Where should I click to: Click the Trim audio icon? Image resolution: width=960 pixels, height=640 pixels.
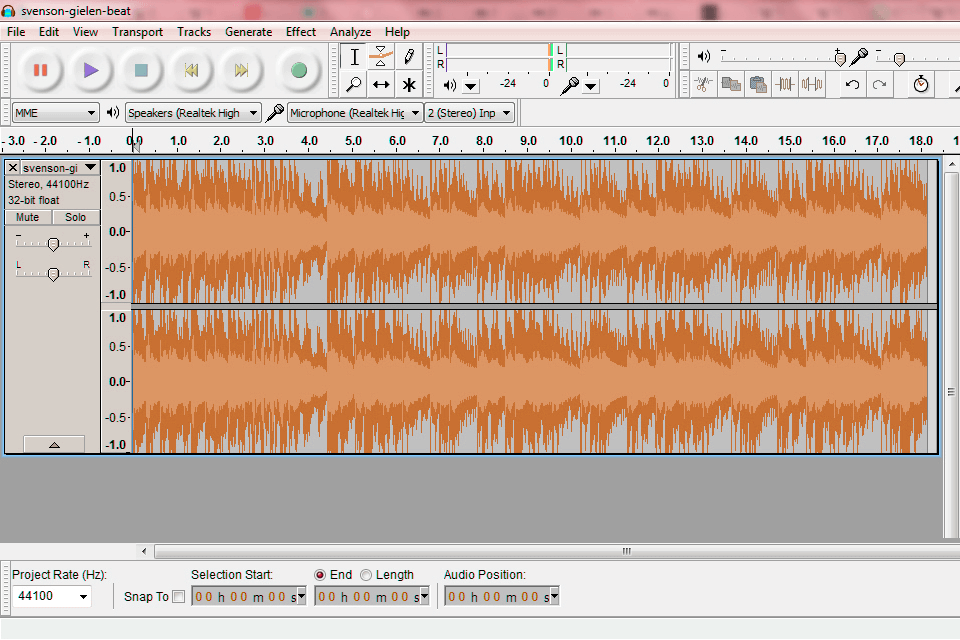click(785, 84)
